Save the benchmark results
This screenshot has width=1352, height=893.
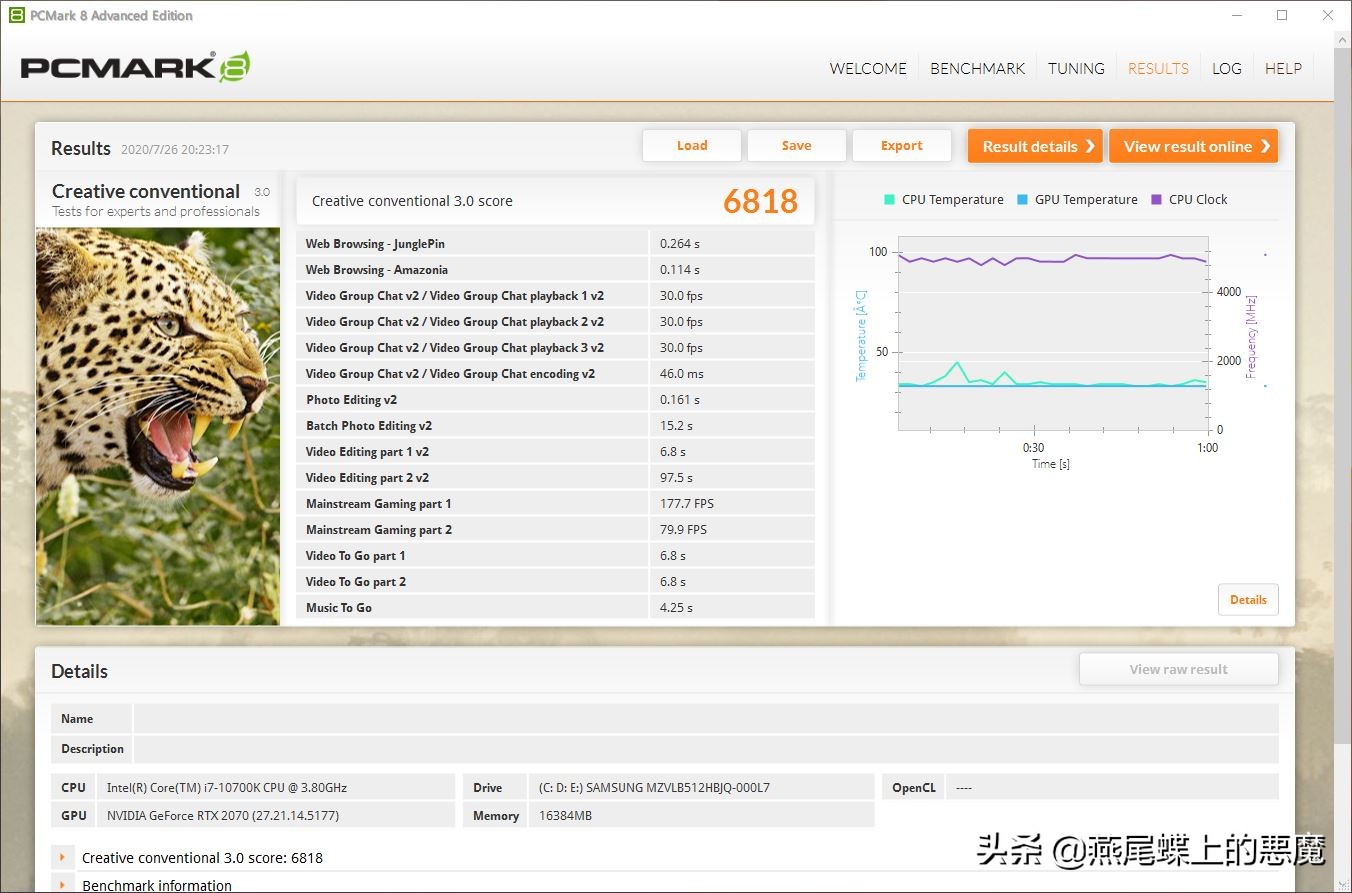796,145
